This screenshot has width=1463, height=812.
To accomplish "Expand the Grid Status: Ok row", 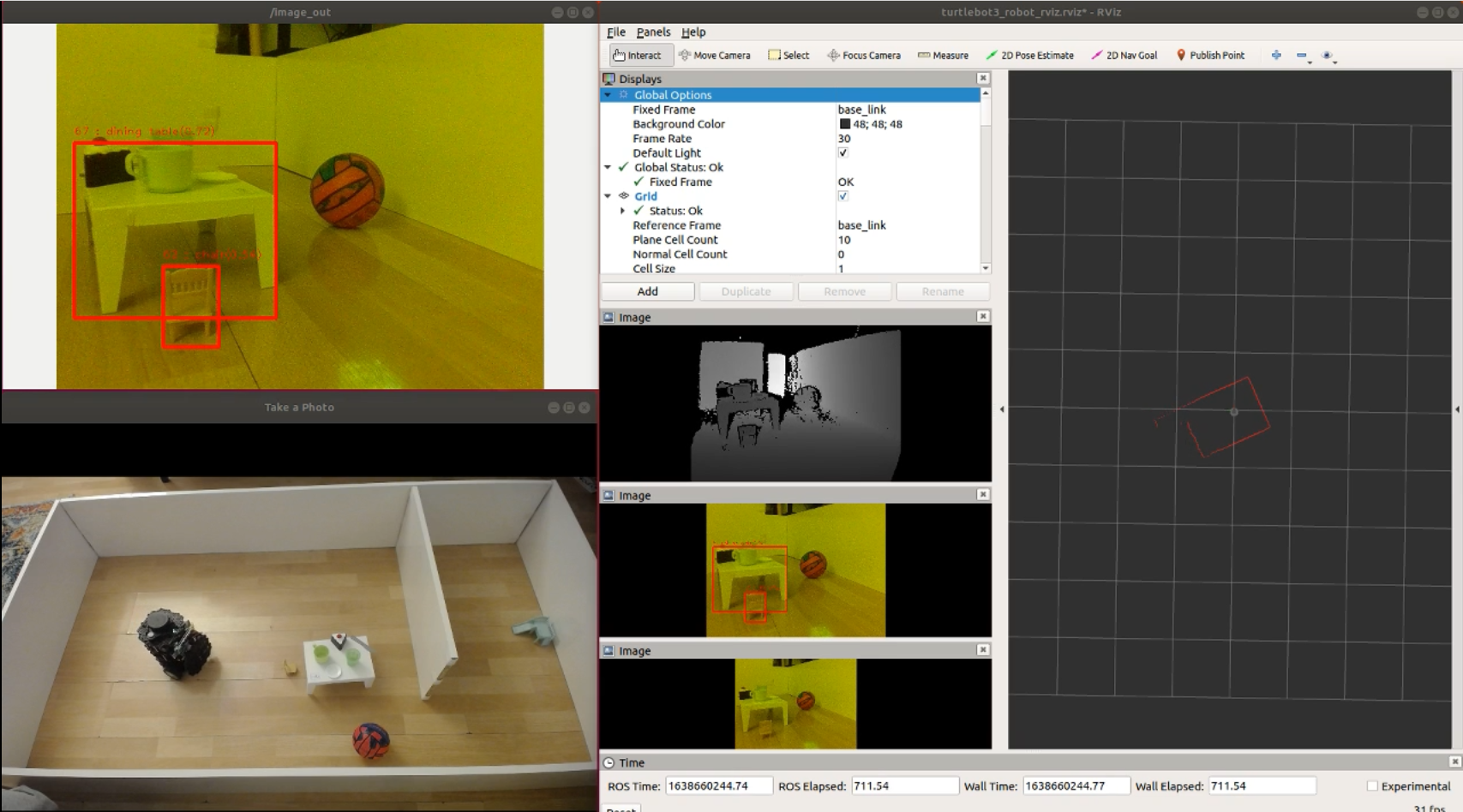I will point(623,211).
